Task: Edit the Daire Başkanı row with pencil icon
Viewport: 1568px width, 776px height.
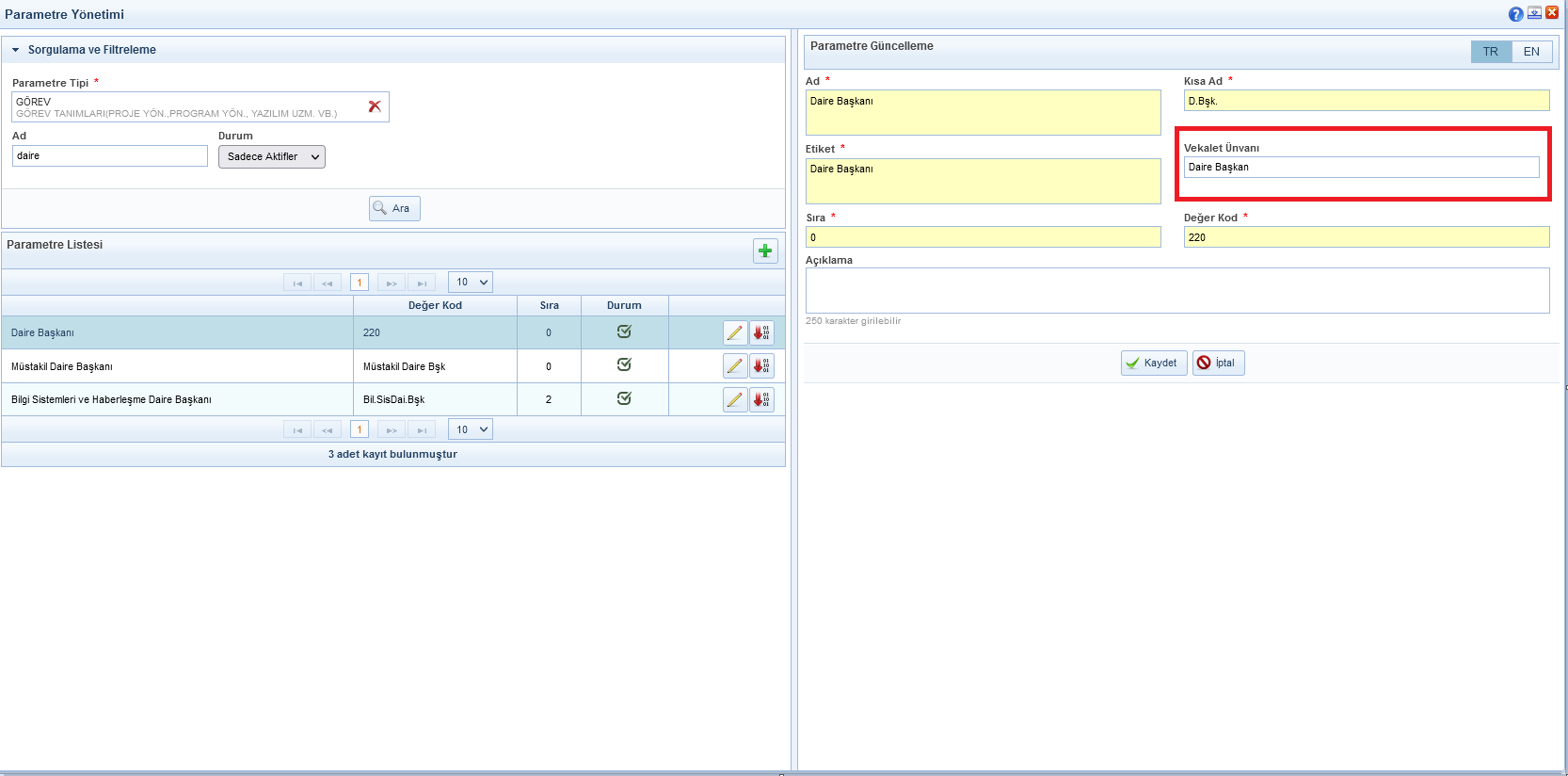Action: [735, 332]
